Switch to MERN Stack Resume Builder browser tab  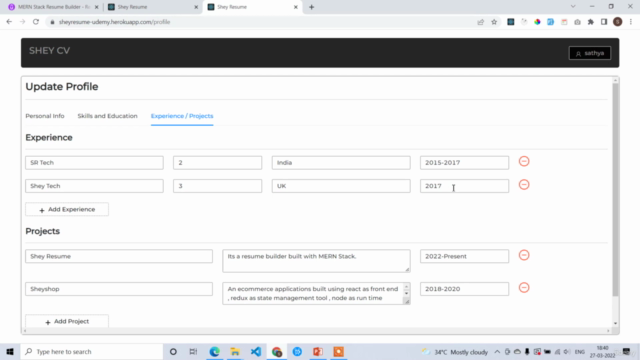click(x=53, y=7)
